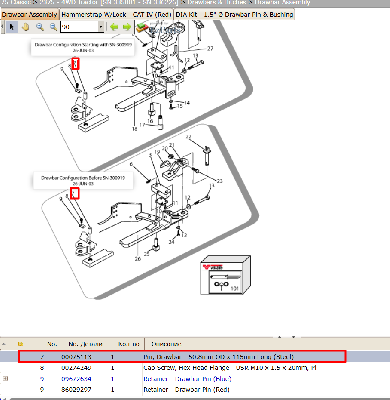Screen dimensions: 390x400
Task: Activate the hand pan tool
Action: click(26, 27)
